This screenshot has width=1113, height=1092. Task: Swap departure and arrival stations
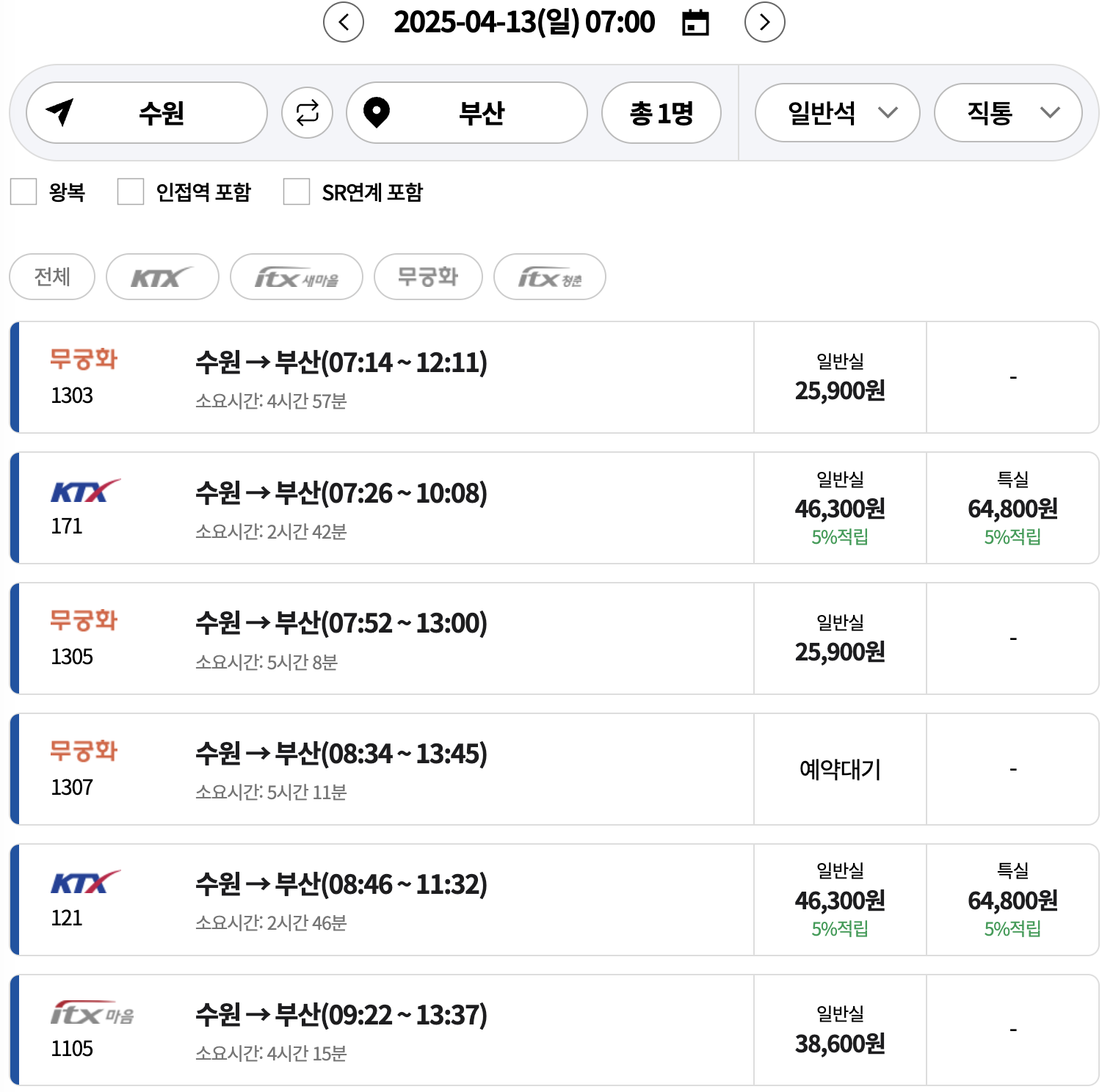click(x=307, y=112)
